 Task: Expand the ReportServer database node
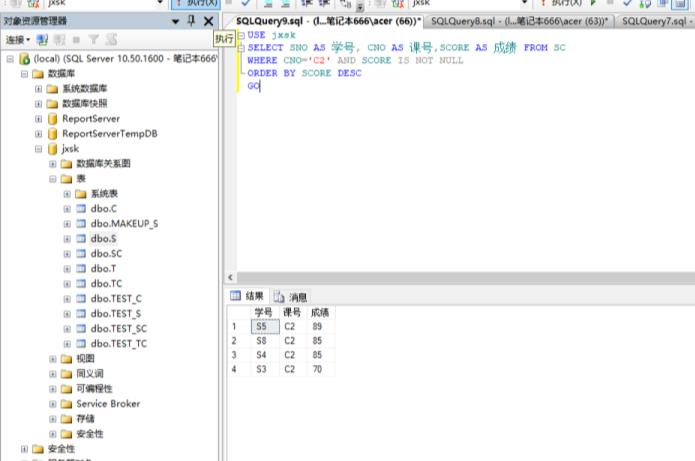(39, 119)
